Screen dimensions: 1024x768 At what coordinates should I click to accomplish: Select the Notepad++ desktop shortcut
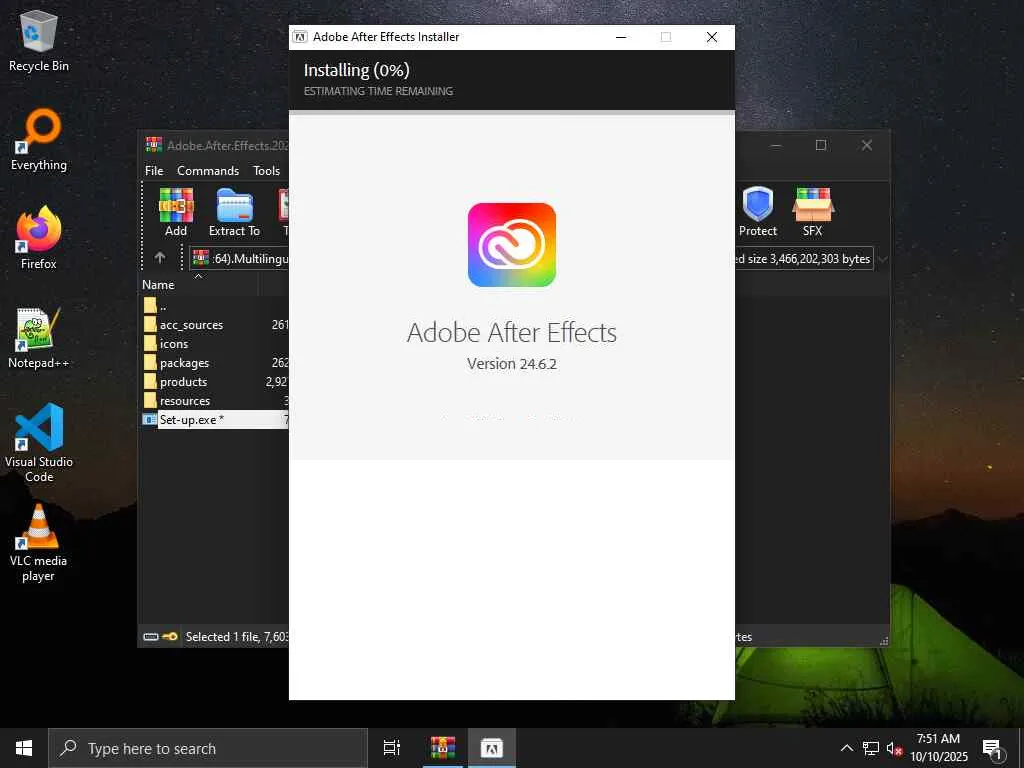tap(39, 338)
